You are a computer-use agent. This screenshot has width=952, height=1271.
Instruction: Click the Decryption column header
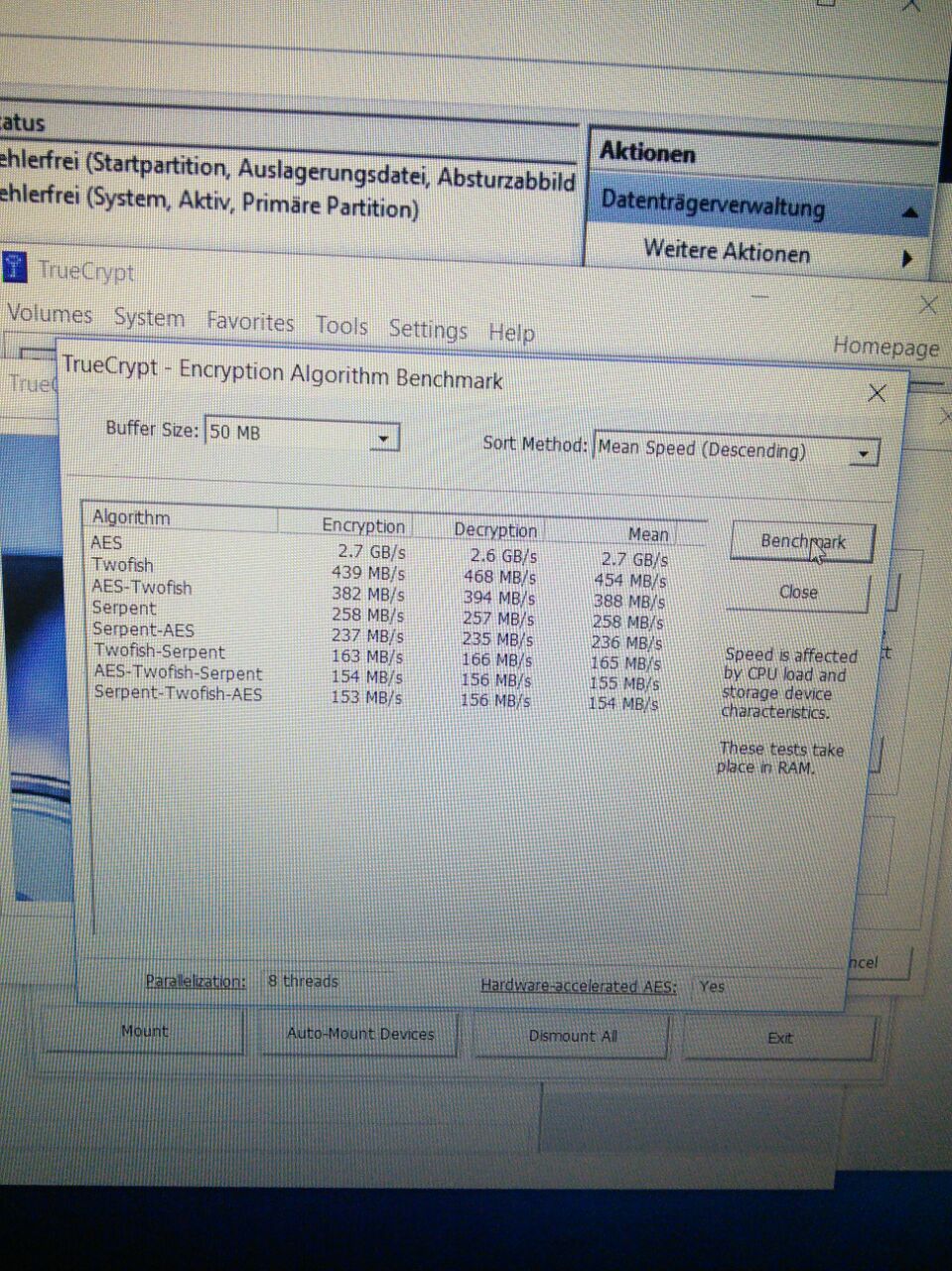[478, 530]
